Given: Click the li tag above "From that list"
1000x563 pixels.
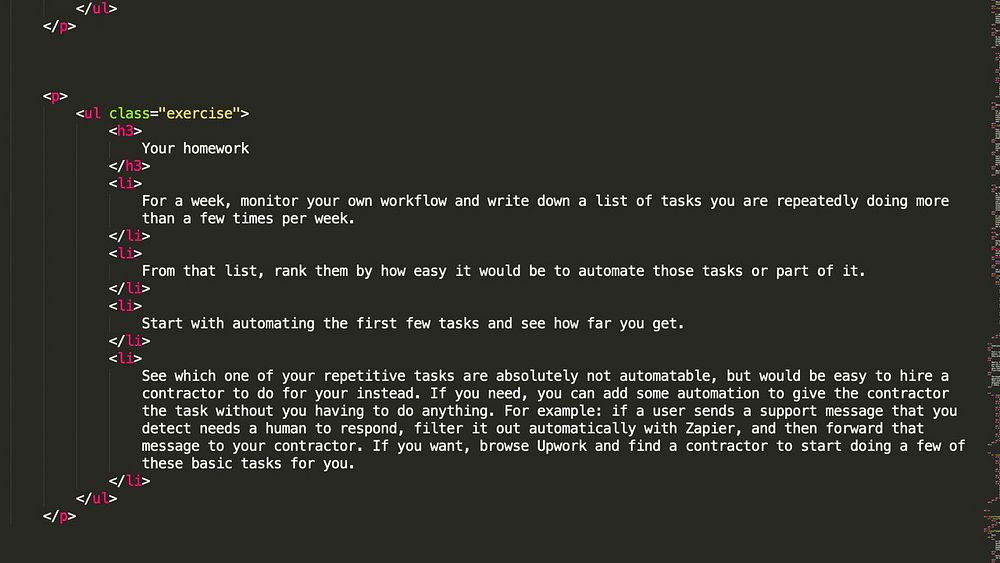Looking at the screenshot, I should [x=125, y=253].
